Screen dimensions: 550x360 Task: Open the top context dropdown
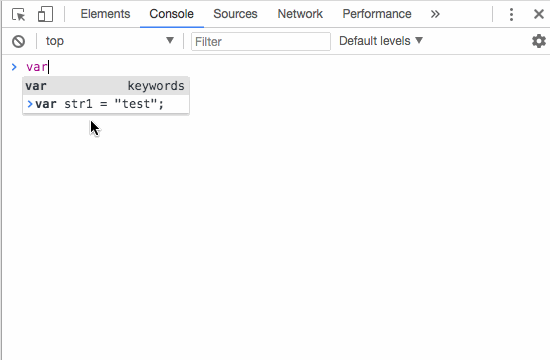click(x=110, y=41)
